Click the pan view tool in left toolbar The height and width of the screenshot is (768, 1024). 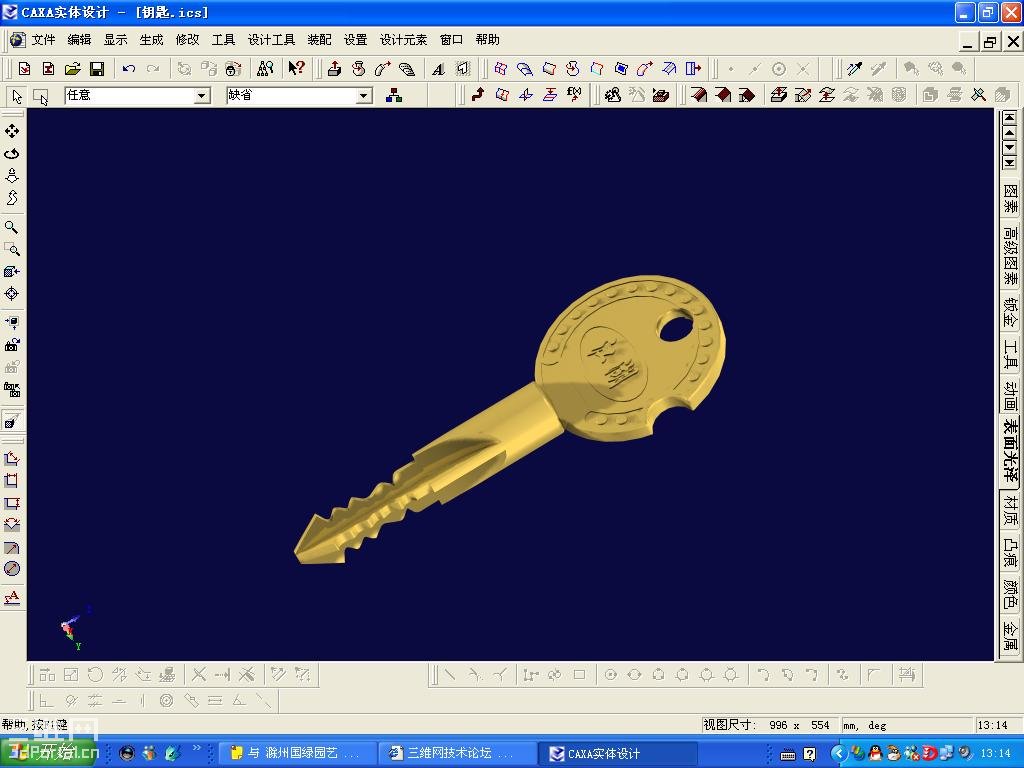tap(12, 131)
